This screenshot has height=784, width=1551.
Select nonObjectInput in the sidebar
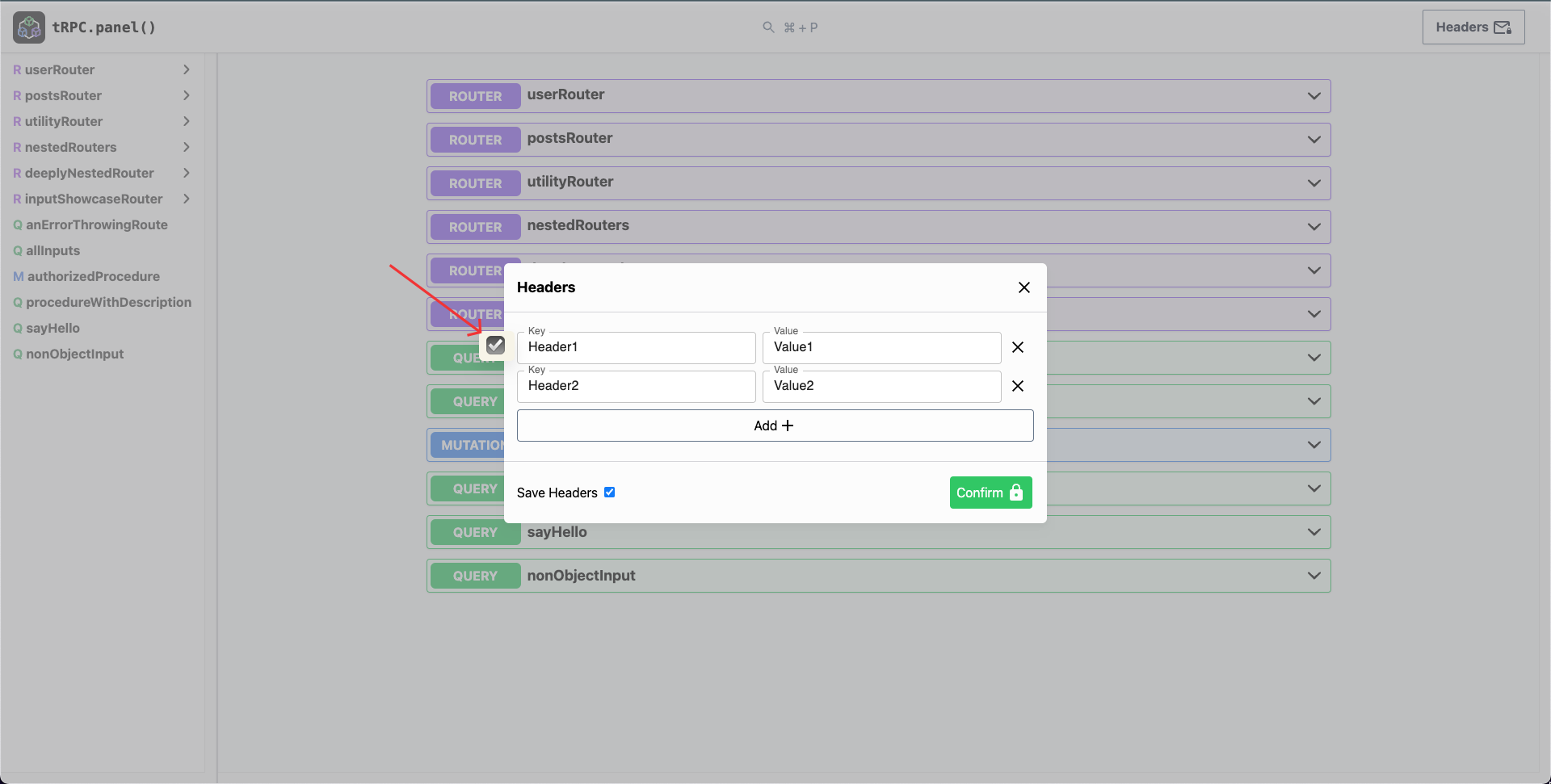[74, 354]
